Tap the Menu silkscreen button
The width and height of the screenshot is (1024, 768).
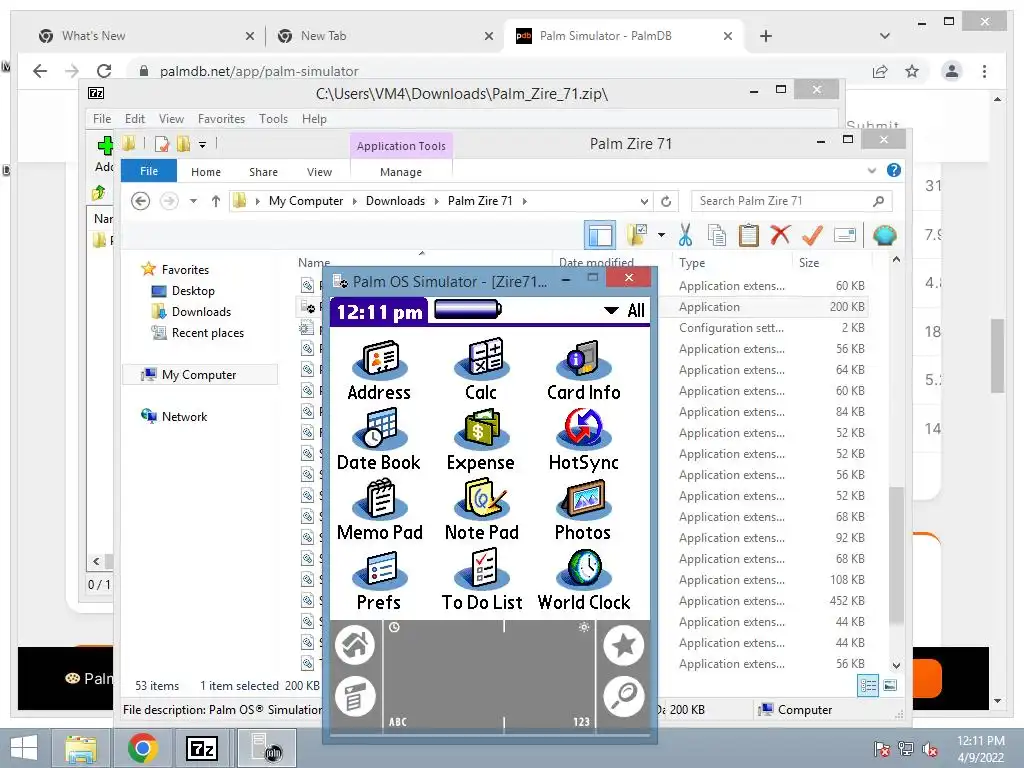[355, 696]
